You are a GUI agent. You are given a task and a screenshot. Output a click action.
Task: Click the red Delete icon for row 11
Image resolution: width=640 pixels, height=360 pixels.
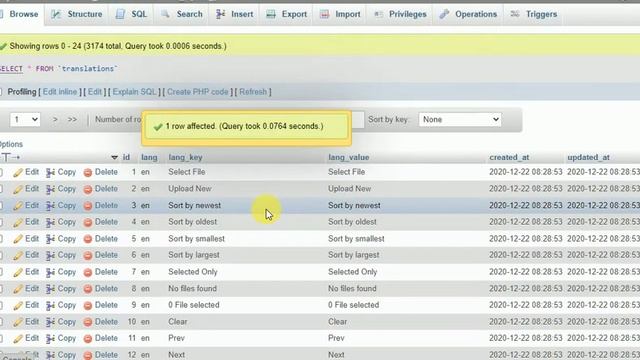point(88,339)
